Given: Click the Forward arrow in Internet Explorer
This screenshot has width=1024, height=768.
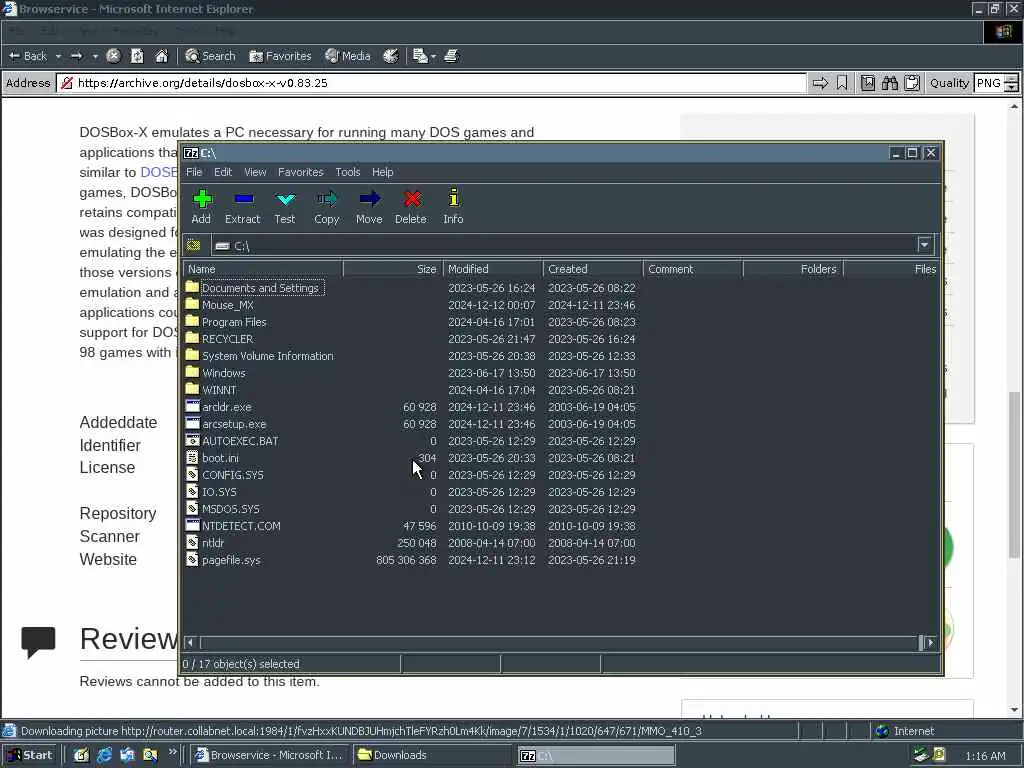Looking at the screenshot, I should point(76,56).
